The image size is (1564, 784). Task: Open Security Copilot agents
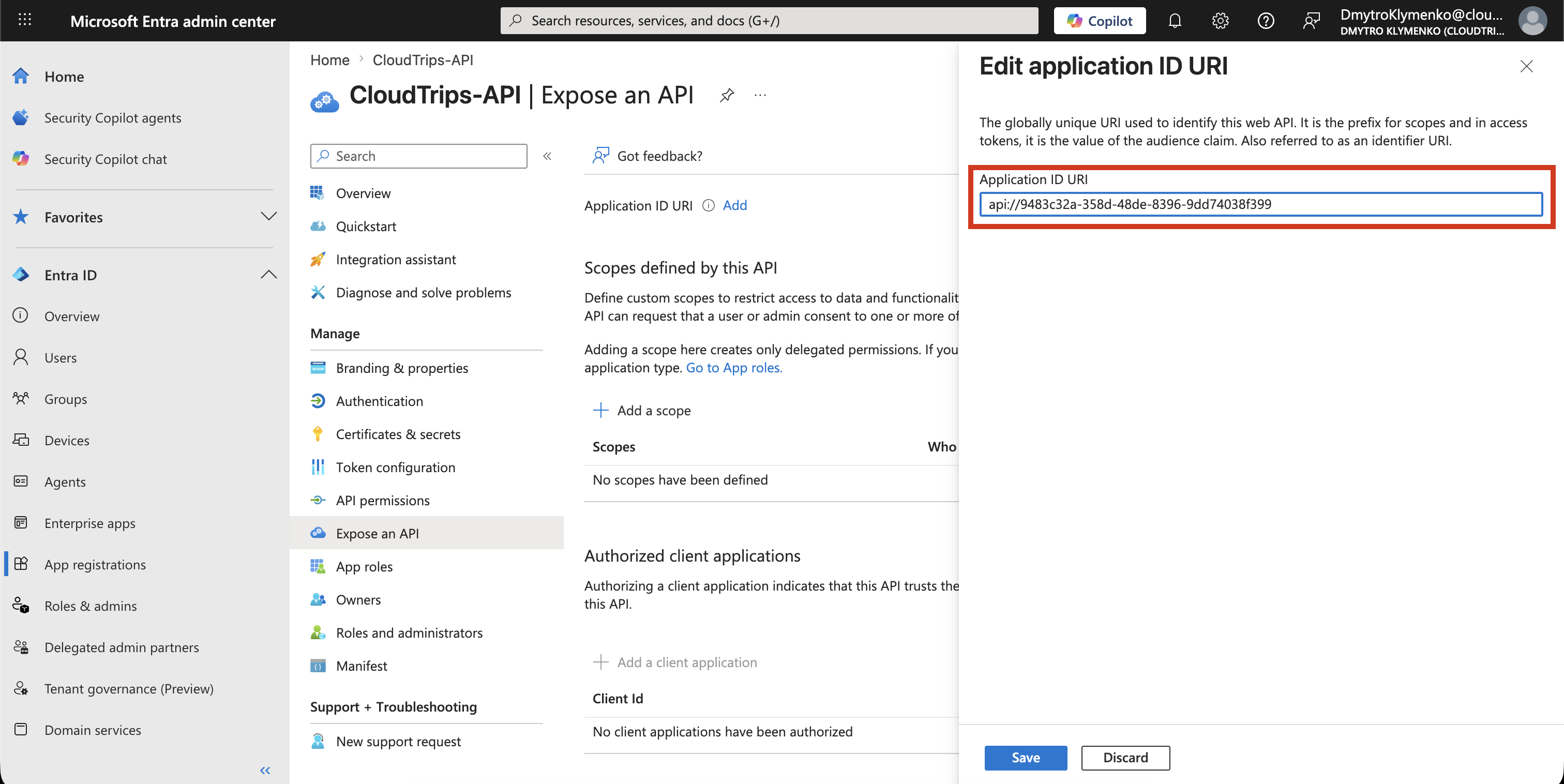(x=113, y=117)
